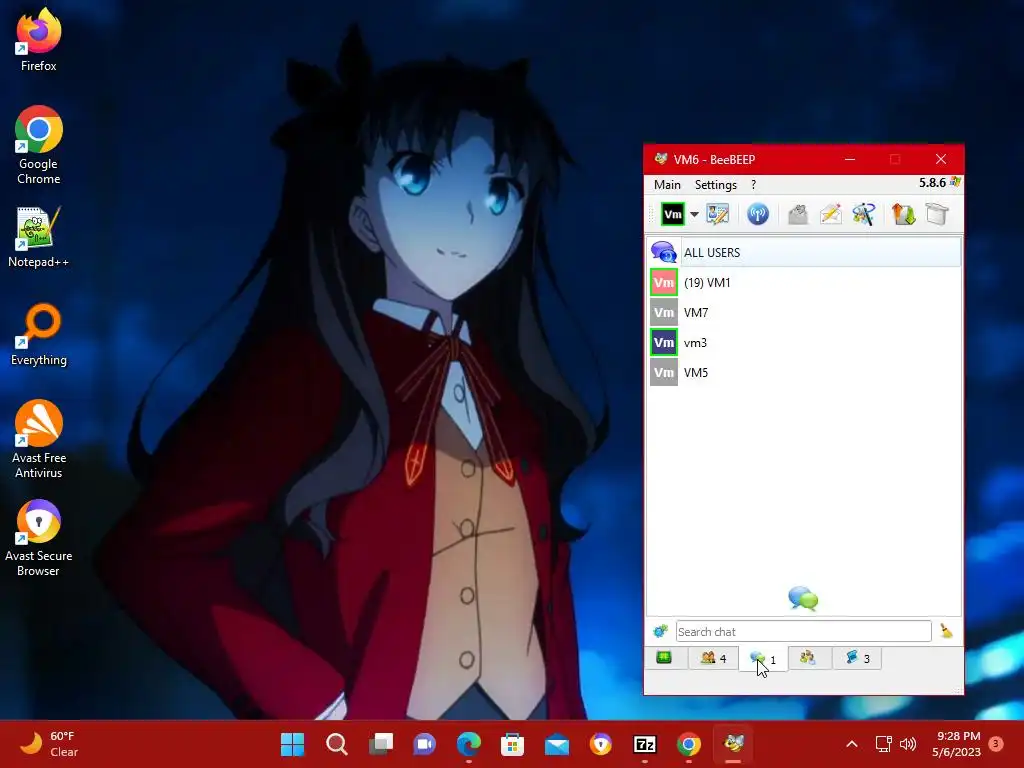Open the Windows Start menu
Image resolution: width=1024 pixels, height=768 pixels.
click(293, 744)
